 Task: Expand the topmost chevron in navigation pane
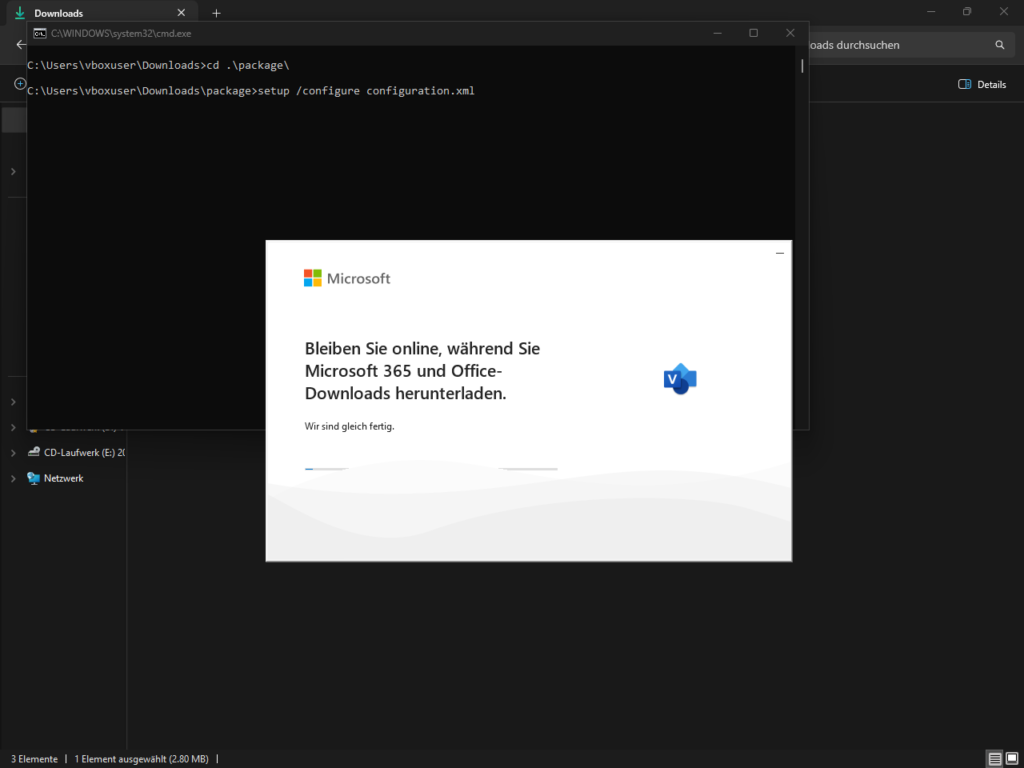13,172
